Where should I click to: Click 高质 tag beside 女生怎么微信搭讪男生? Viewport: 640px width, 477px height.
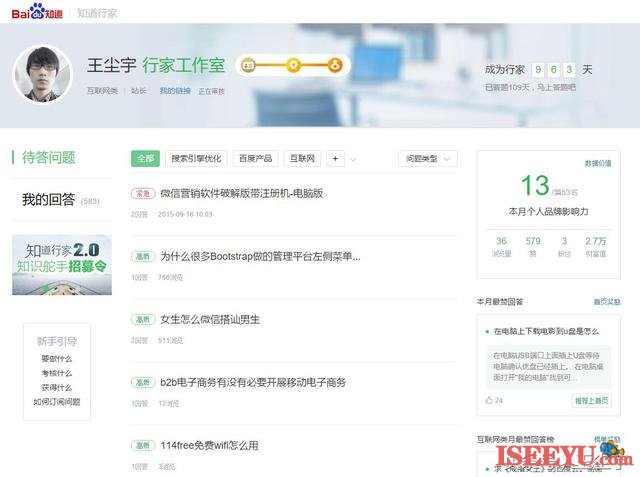click(x=143, y=319)
